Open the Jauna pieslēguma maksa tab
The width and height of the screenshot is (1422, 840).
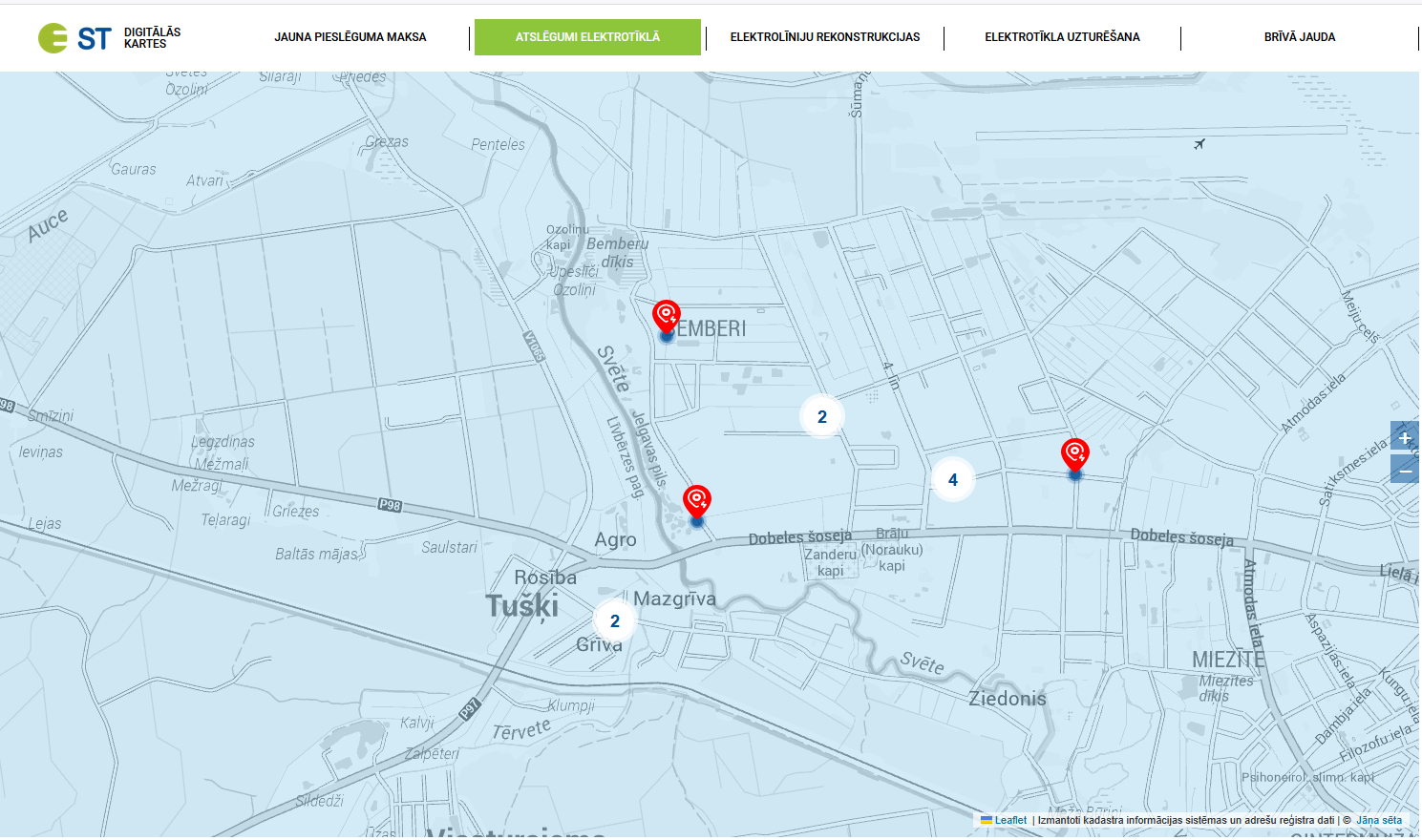click(x=350, y=37)
